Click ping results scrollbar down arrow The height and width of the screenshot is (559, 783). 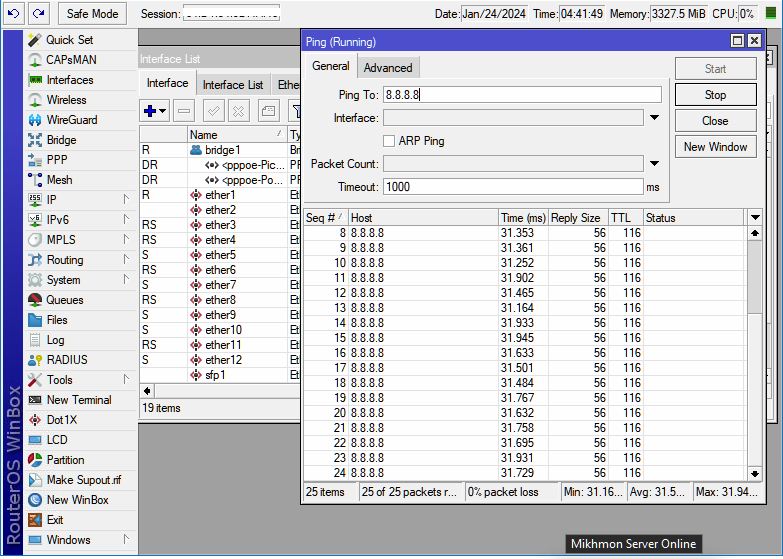(x=755, y=473)
